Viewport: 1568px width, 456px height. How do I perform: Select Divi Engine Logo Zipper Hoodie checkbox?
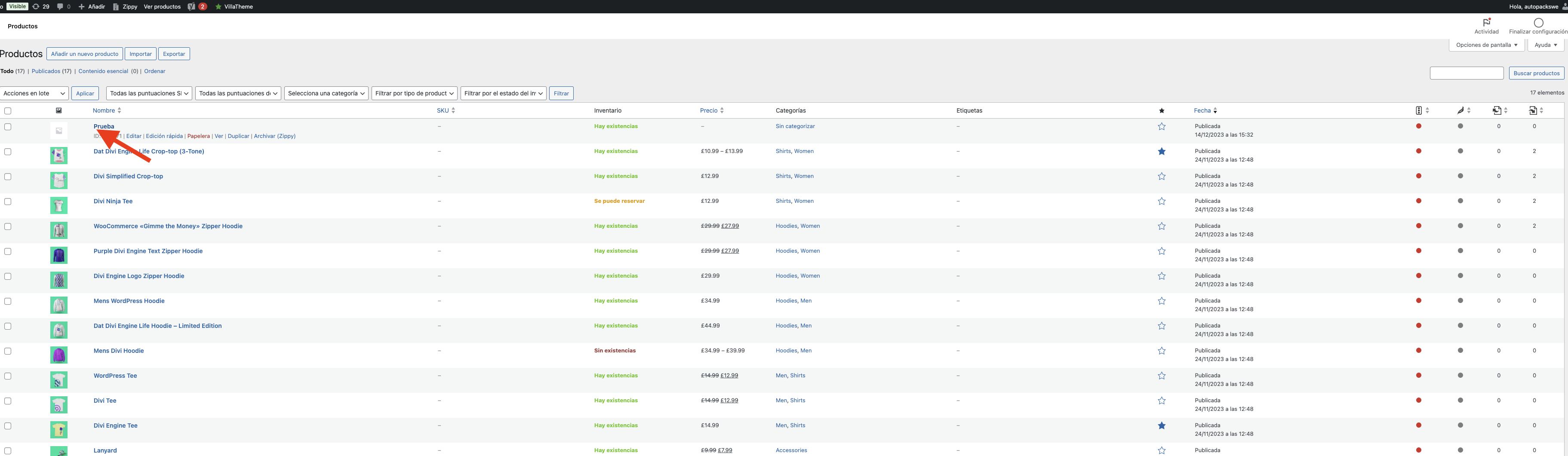point(8,276)
